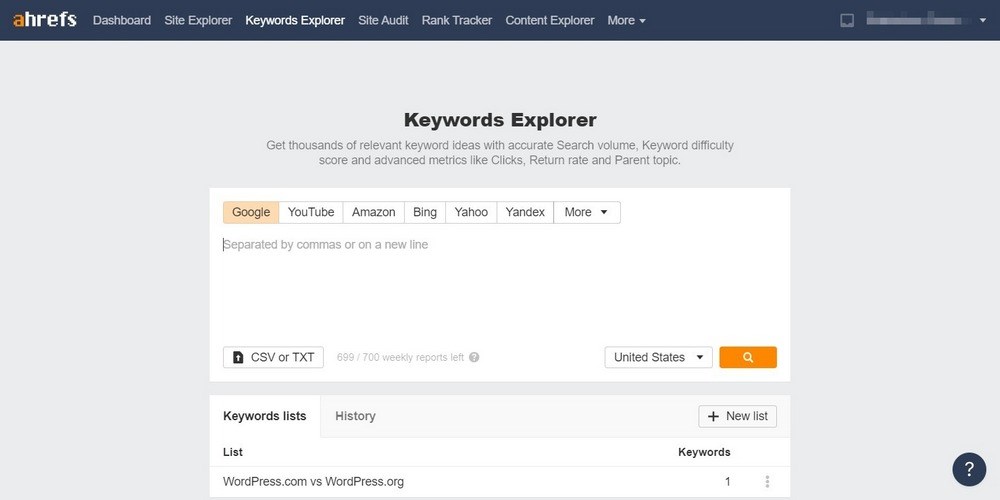Create a New list
The height and width of the screenshot is (500, 1000).
pyautogui.click(x=738, y=416)
